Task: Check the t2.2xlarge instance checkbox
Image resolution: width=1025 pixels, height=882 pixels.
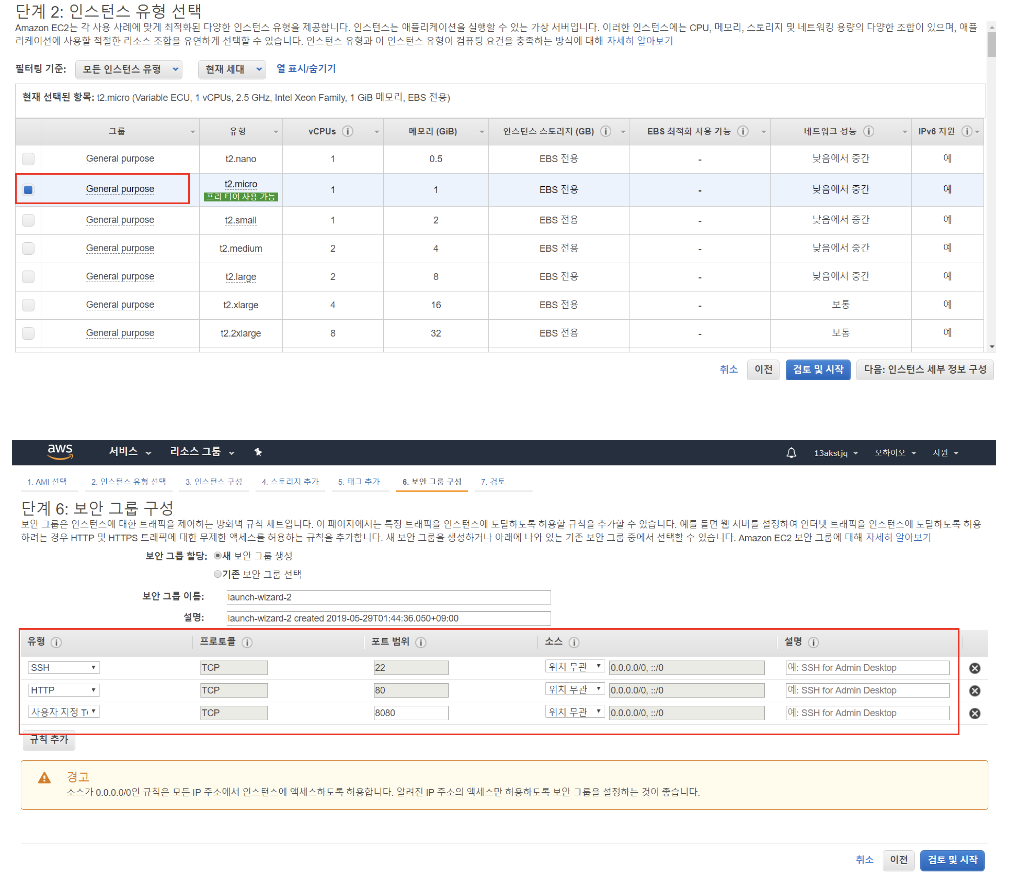Action: pos(28,333)
